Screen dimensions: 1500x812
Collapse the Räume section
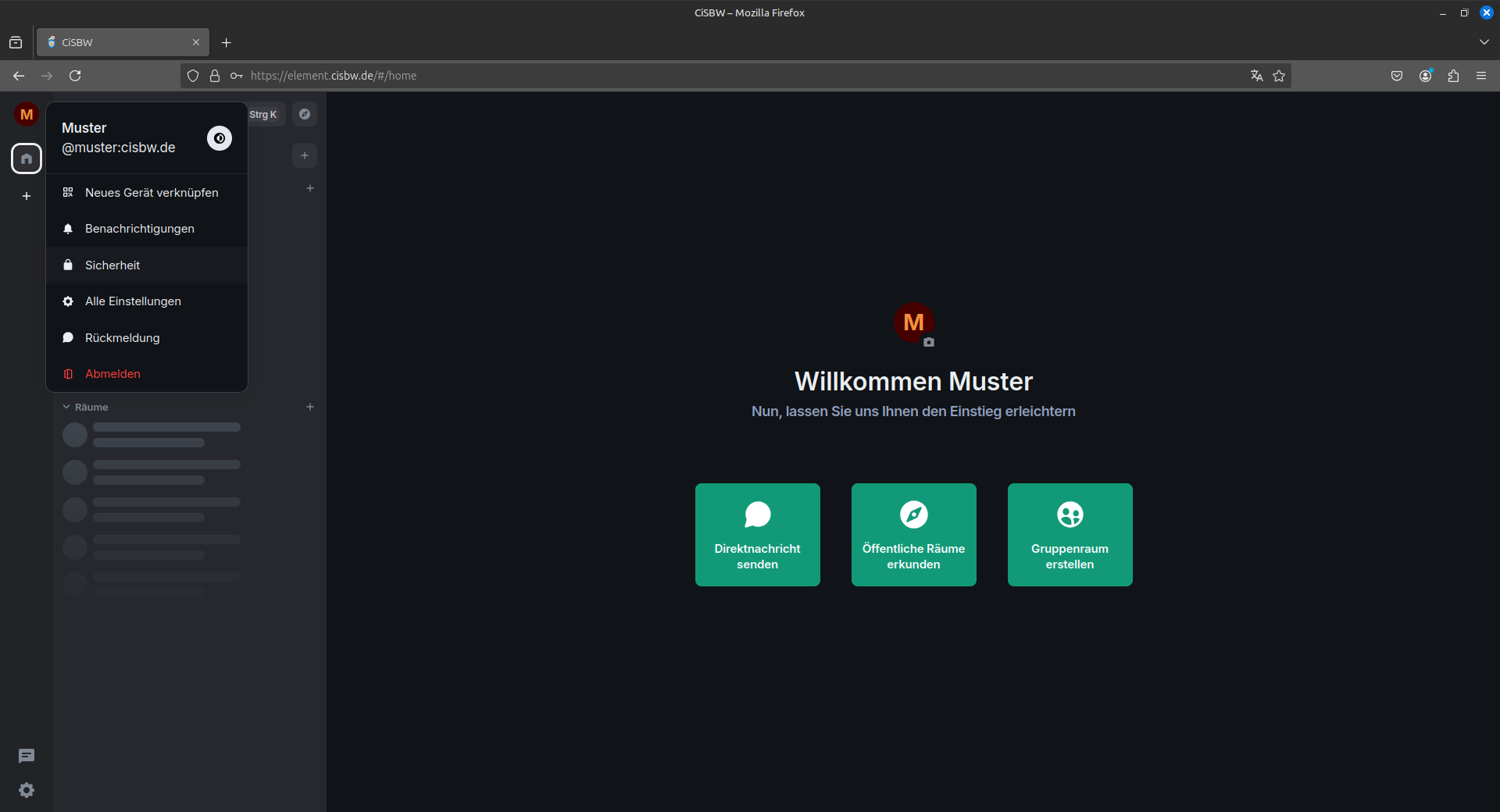point(86,407)
